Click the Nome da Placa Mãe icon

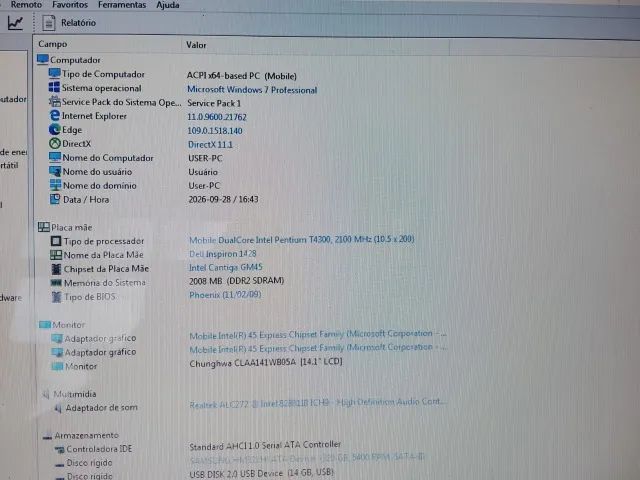pyautogui.click(x=56, y=255)
